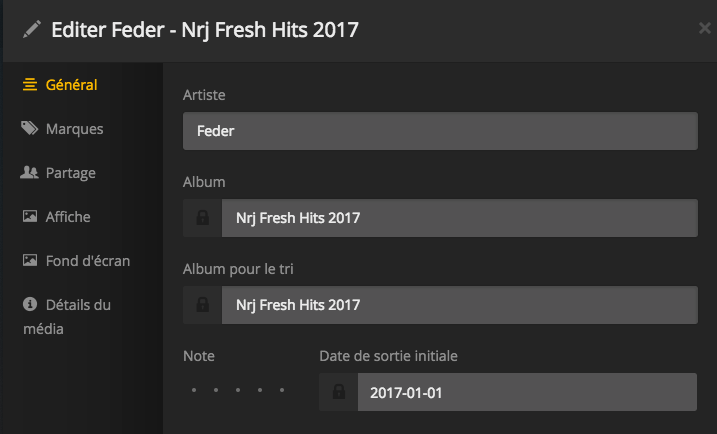Click the Artiste field containing Feder
This screenshot has height=434, width=717.
coord(440,131)
